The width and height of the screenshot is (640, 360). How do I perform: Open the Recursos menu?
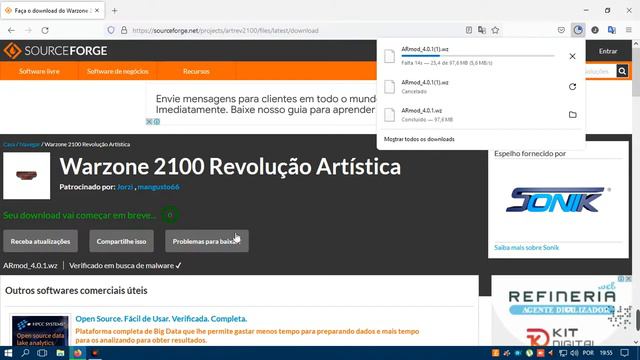click(x=196, y=71)
